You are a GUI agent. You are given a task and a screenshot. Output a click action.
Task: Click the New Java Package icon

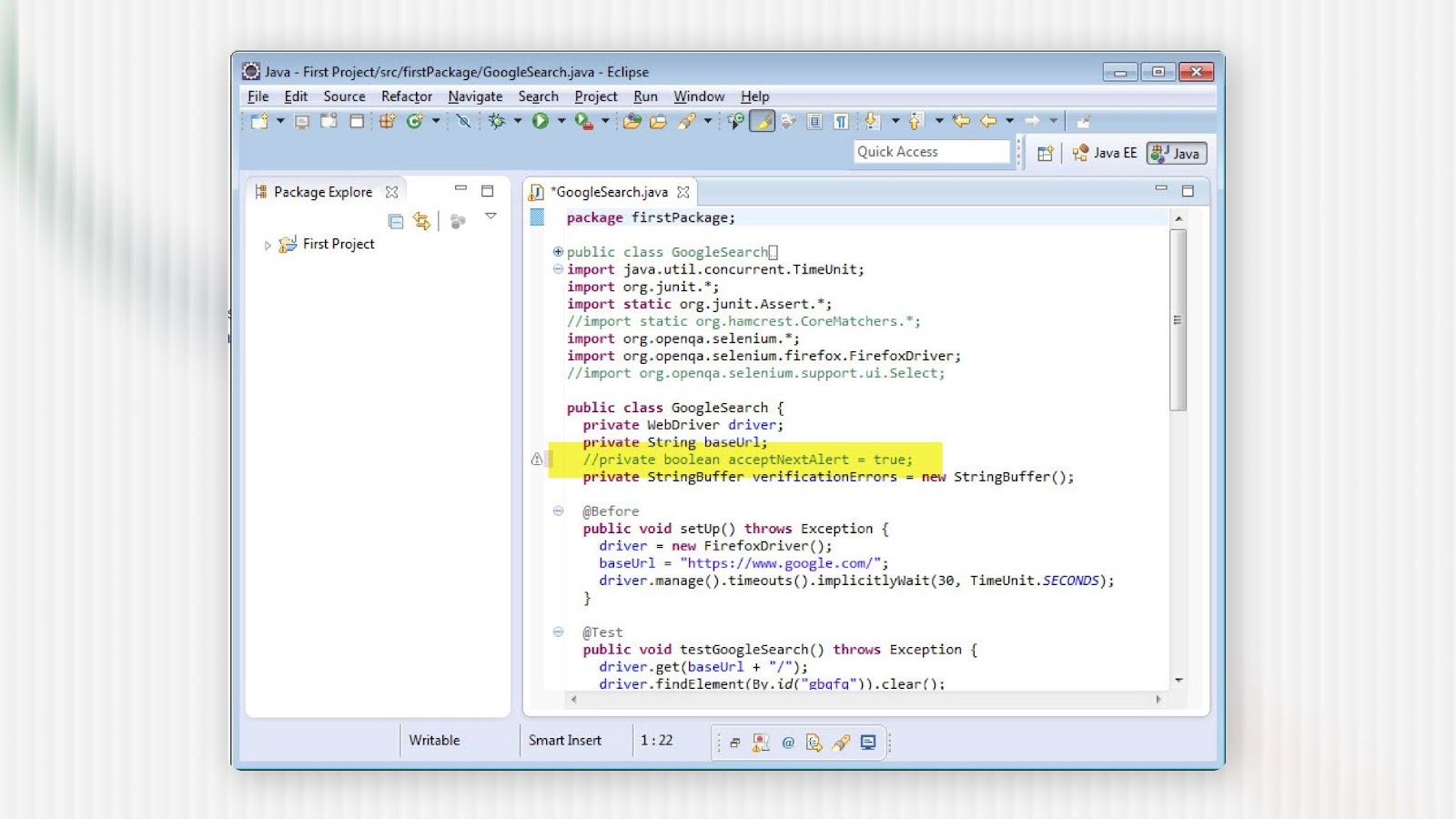point(388,121)
